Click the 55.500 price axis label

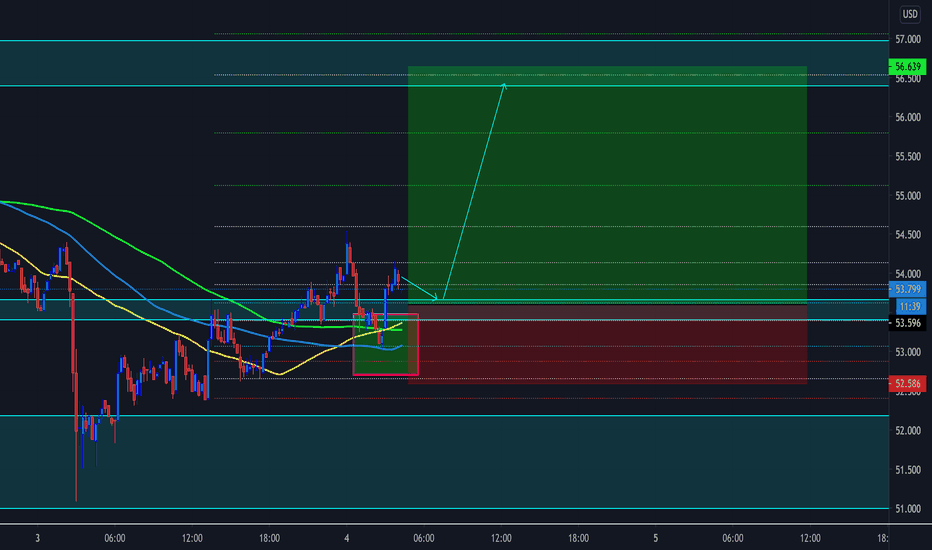[908, 156]
